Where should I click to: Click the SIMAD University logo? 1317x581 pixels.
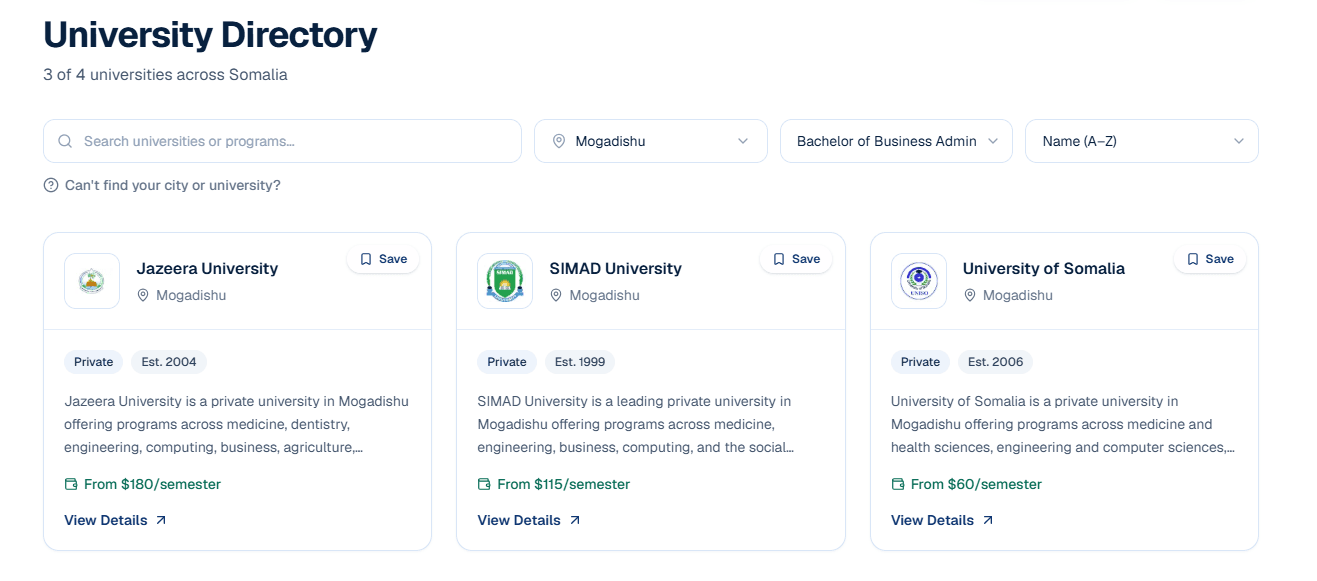pos(505,281)
